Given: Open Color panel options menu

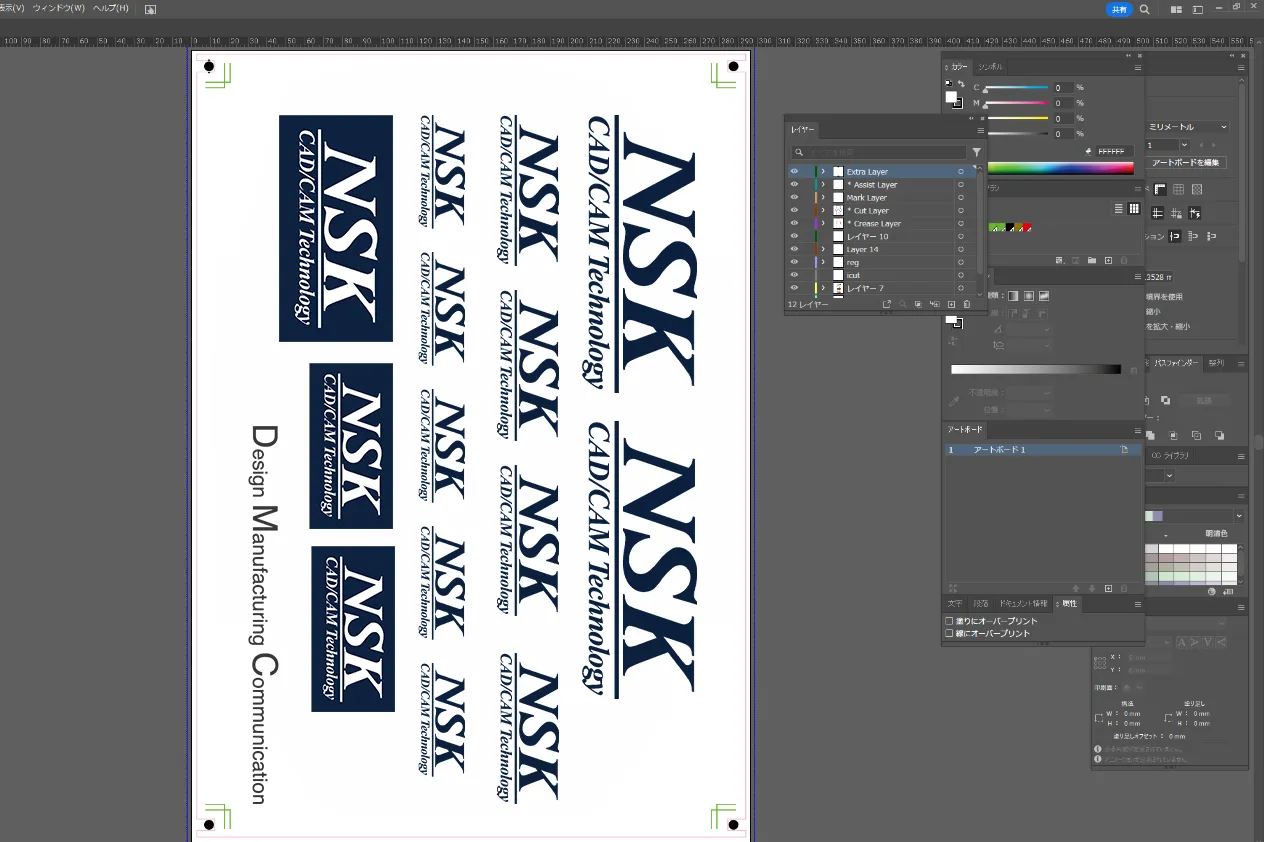Looking at the screenshot, I should [x=1138, y=68].
